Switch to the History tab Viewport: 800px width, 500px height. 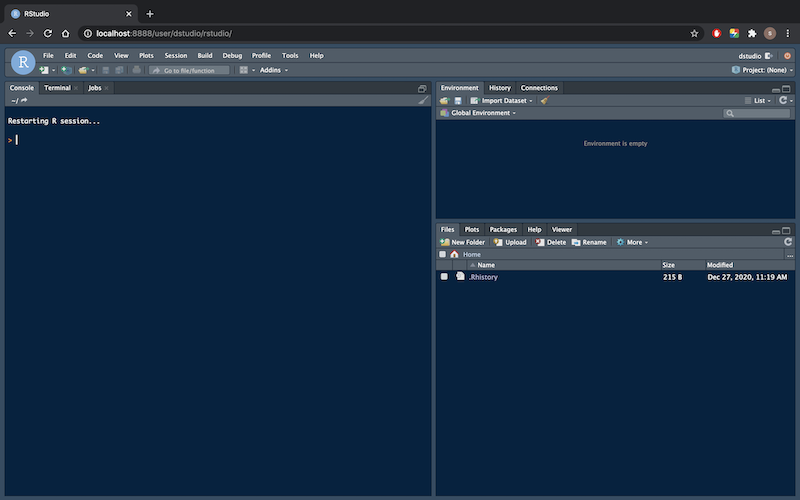[499, 88]
